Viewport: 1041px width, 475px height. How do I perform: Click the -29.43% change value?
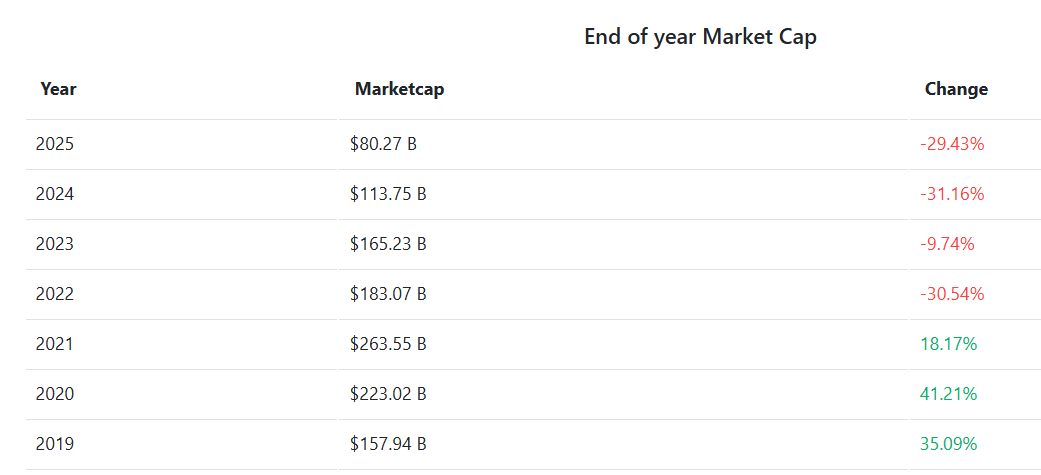click(952, 144)
